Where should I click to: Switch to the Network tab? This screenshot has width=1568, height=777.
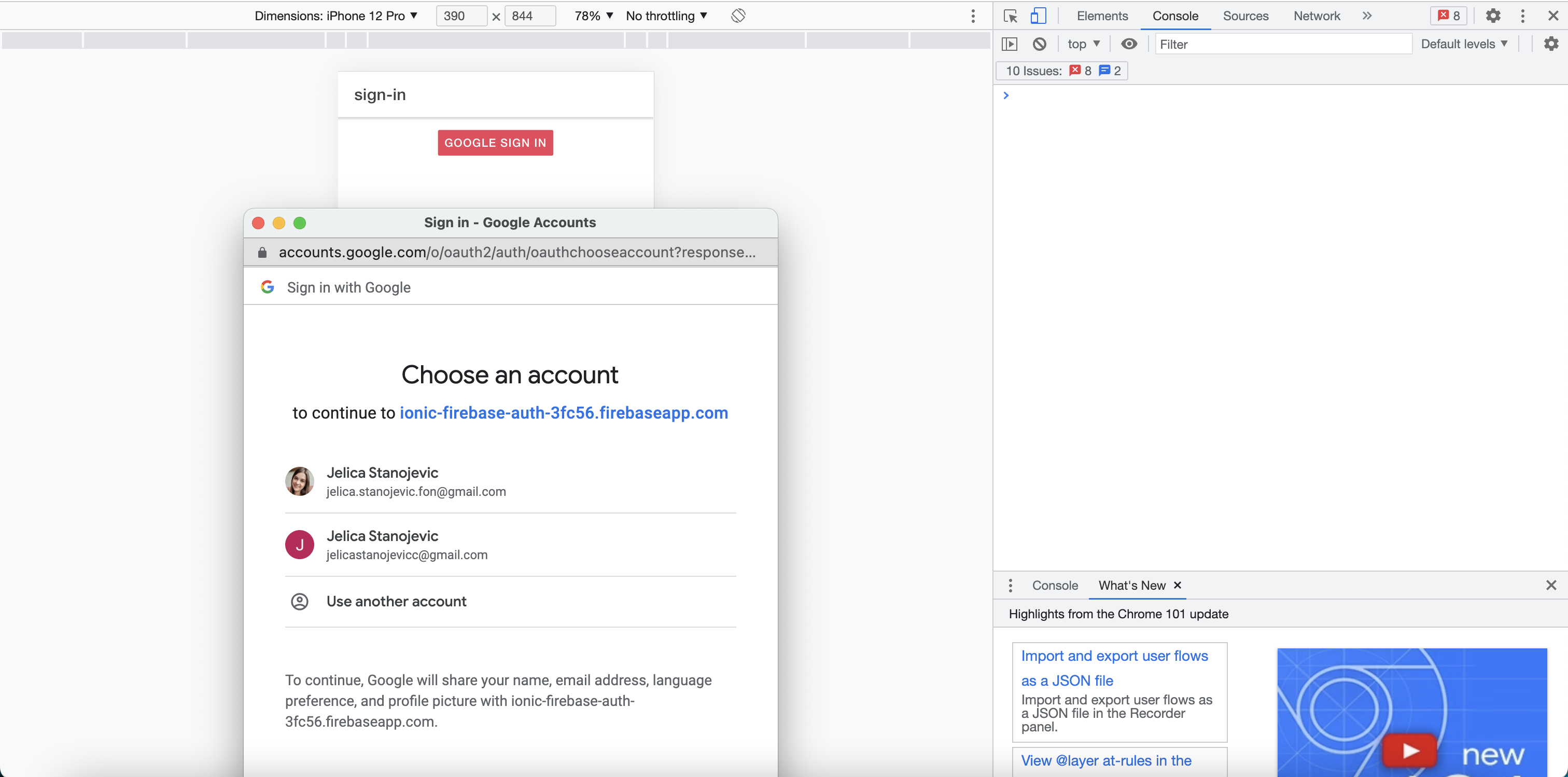click(x=1317, y=16)
